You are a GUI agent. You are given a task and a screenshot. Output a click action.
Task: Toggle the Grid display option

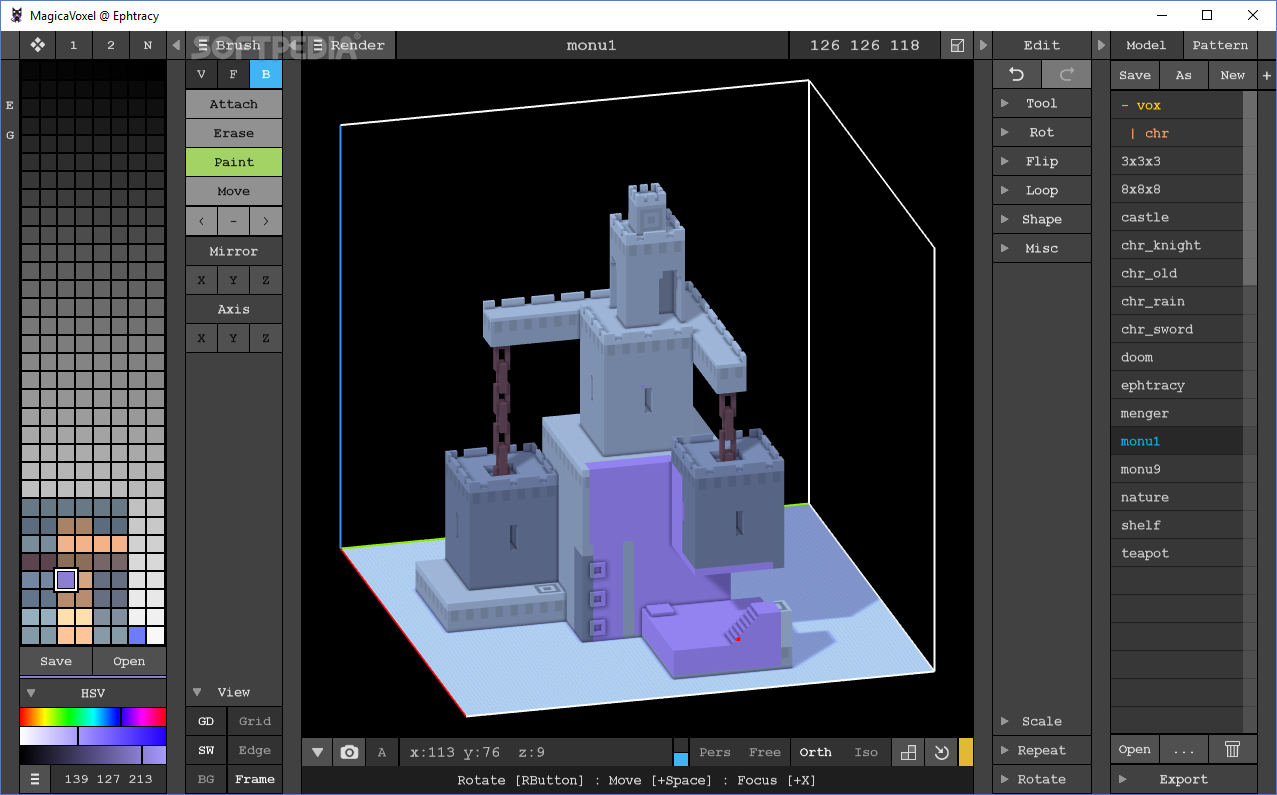point(254,721)
